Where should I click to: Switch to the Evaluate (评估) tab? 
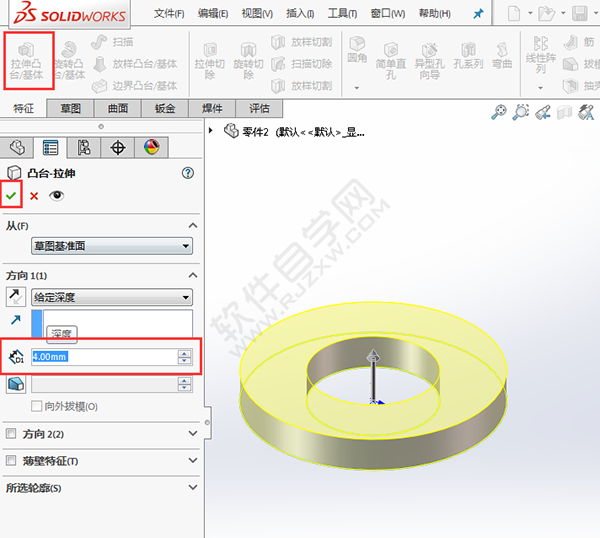pyautogui.click(x=259, y=109)
